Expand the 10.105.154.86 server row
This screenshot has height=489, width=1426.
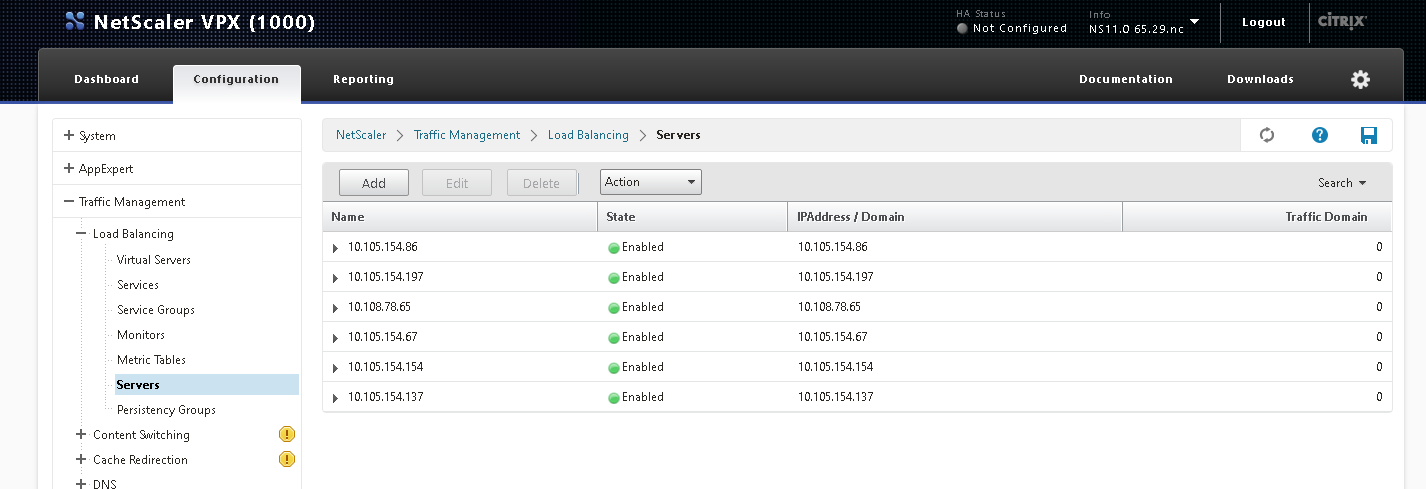click(x=336, y=248)
